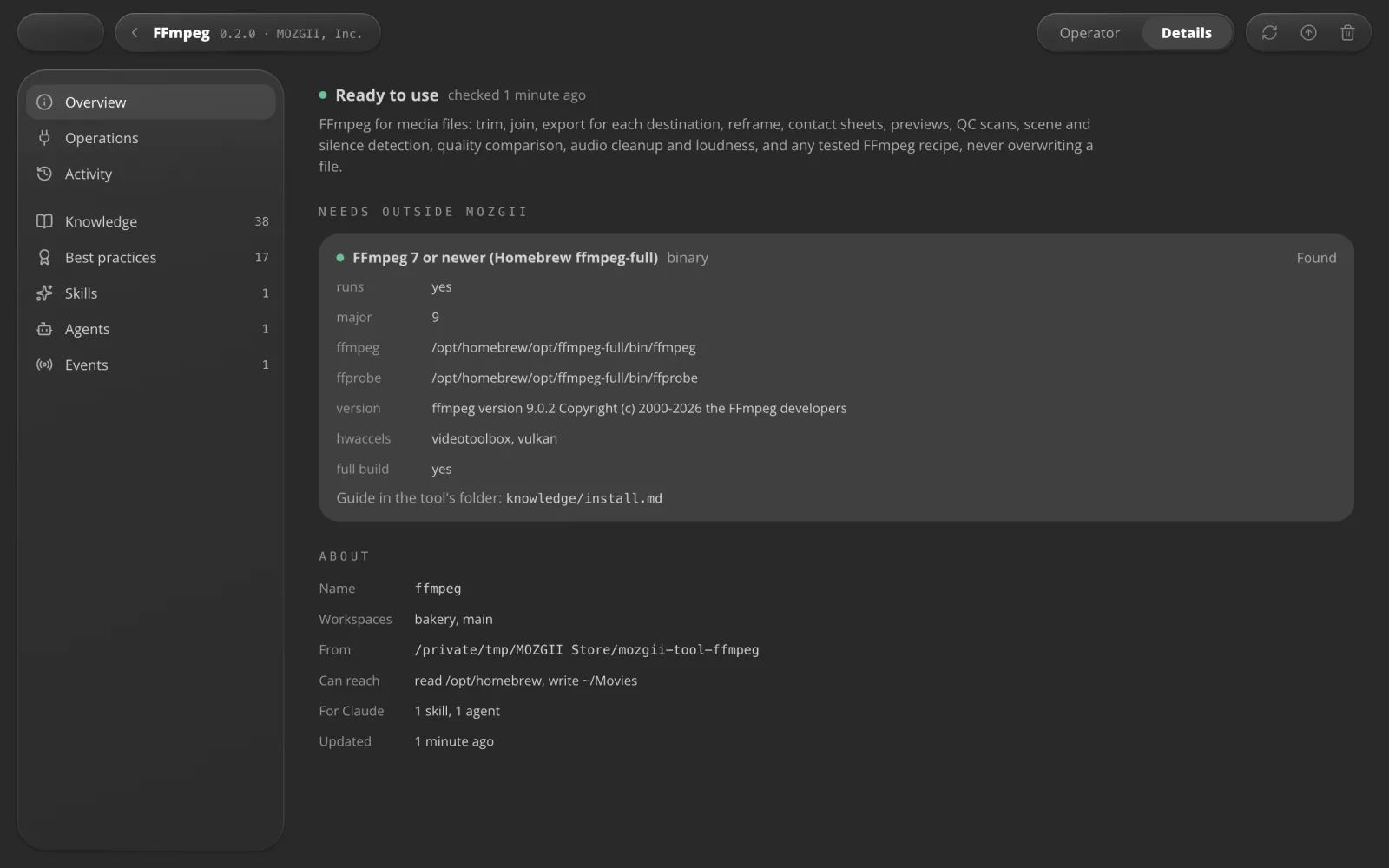Click the Operations plug icon
1389x868 pixels.
pos(44,138)
